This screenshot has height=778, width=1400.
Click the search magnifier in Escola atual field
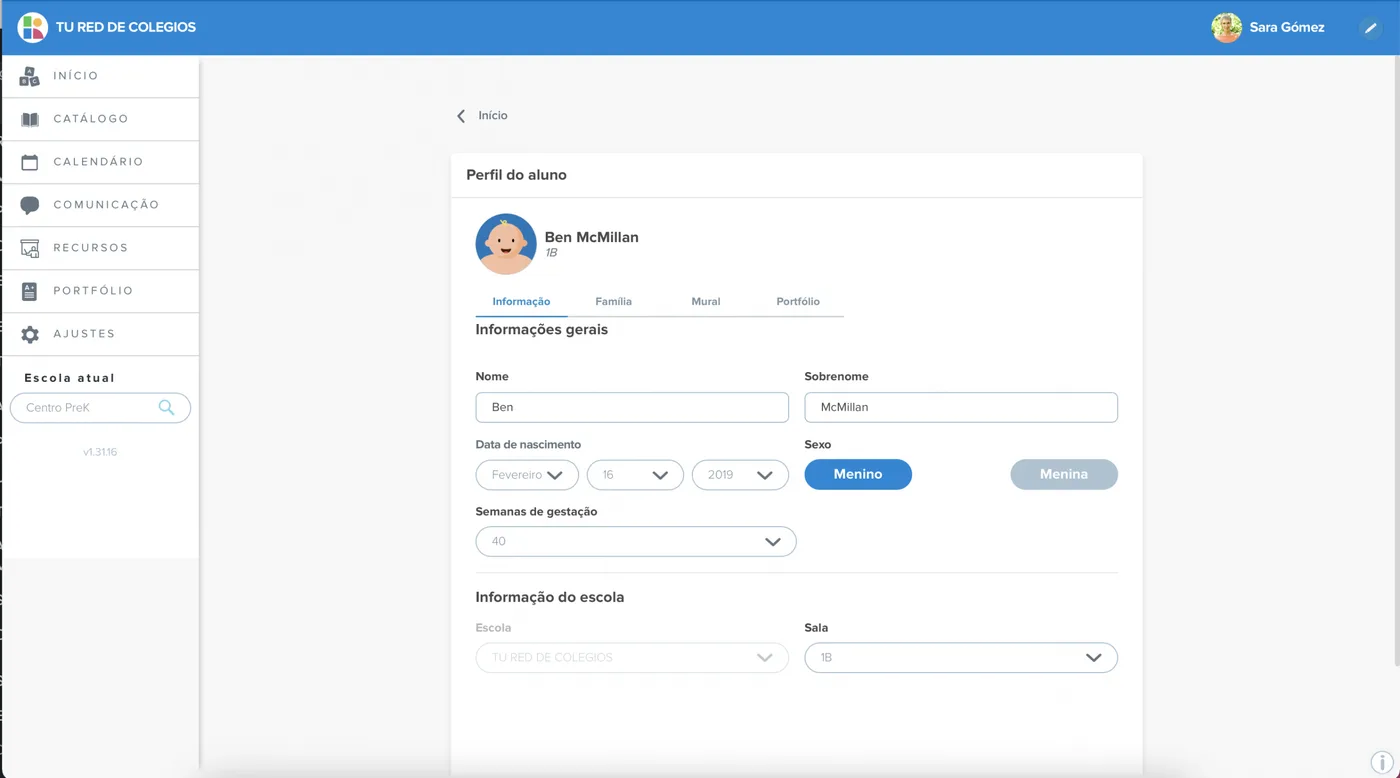tap(166, 407)
